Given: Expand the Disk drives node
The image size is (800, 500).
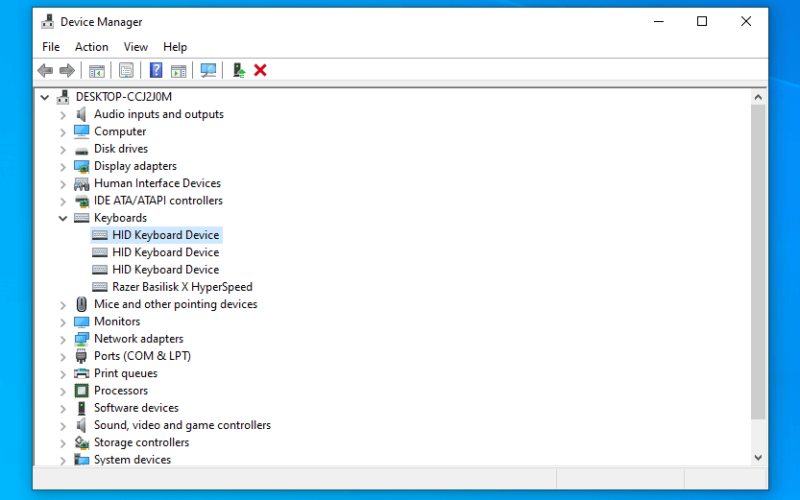Looking at the screenshot, I should coord(63,150).
